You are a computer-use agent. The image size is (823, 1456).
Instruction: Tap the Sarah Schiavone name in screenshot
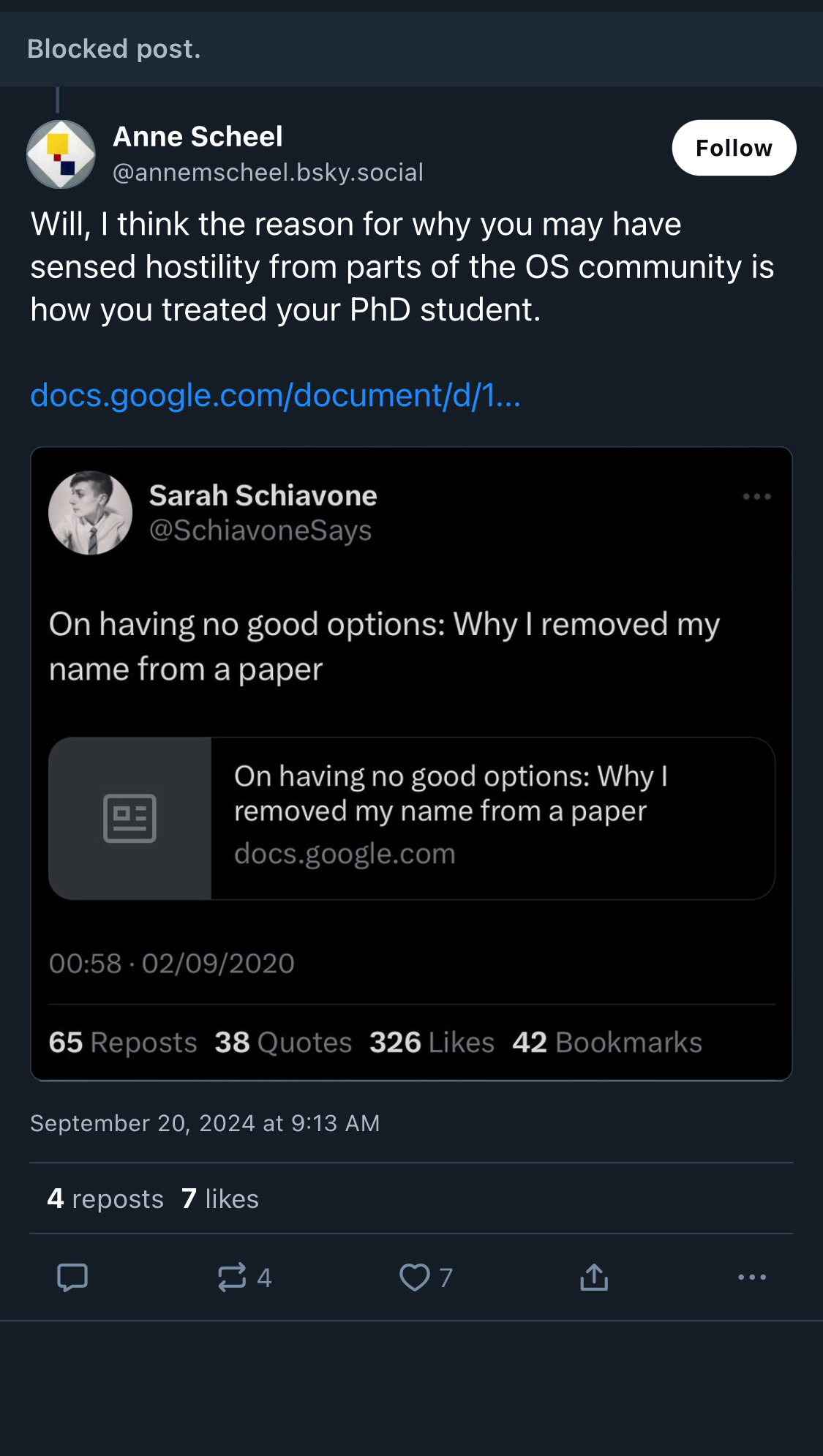click(x=263, y=496)
